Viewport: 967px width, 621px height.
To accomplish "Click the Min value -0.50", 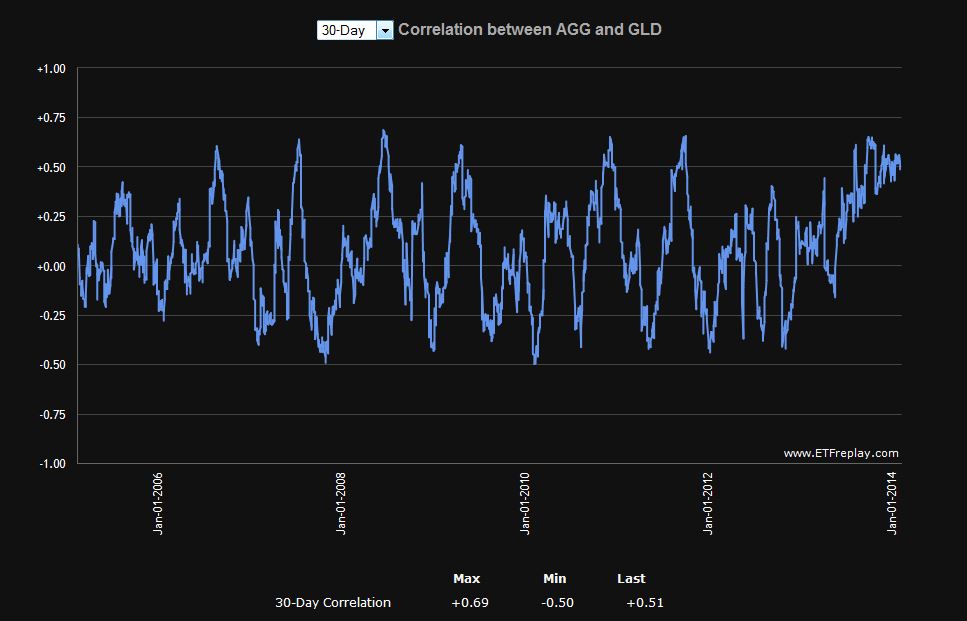I will (x=557, y=602).
